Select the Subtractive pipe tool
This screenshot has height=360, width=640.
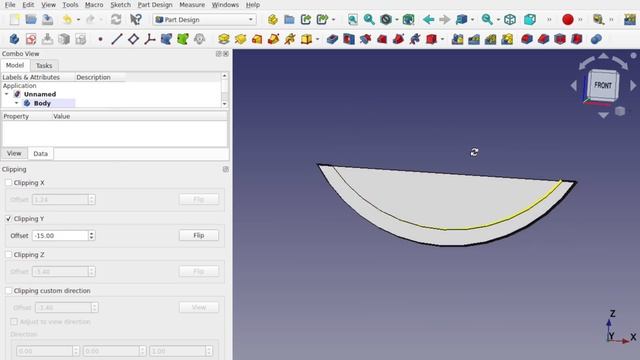click(x=398, y=39)
